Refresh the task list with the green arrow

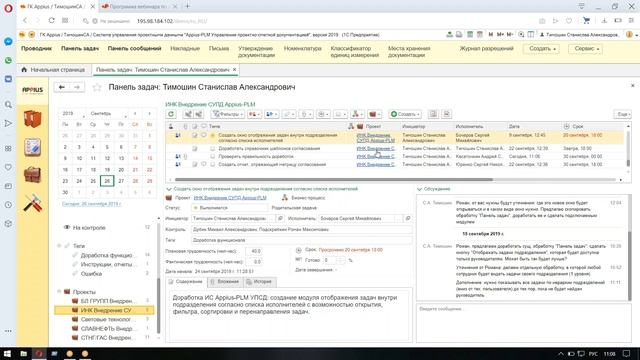coord(171,114)
